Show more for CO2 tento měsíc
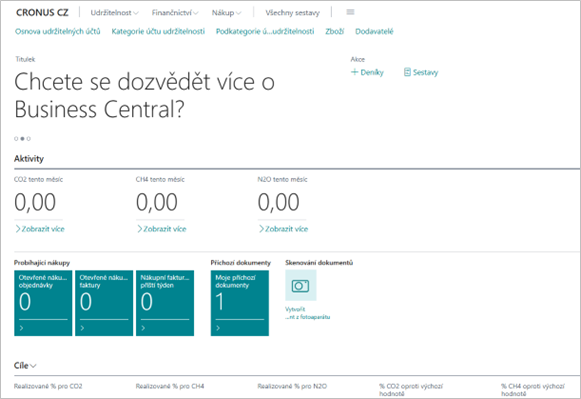581x399 pixels. (40, 229)
